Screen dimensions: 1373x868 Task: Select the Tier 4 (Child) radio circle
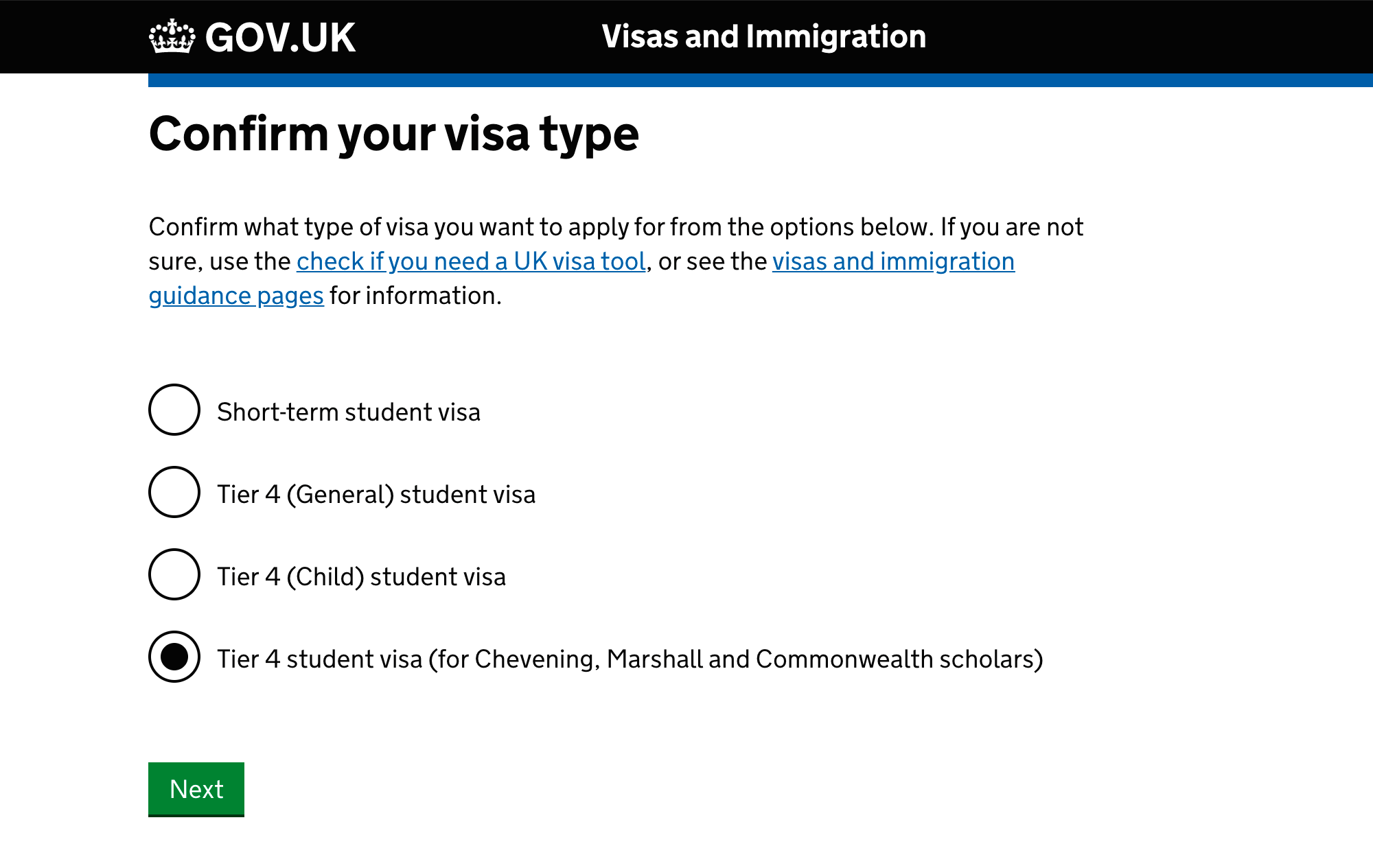174,574
